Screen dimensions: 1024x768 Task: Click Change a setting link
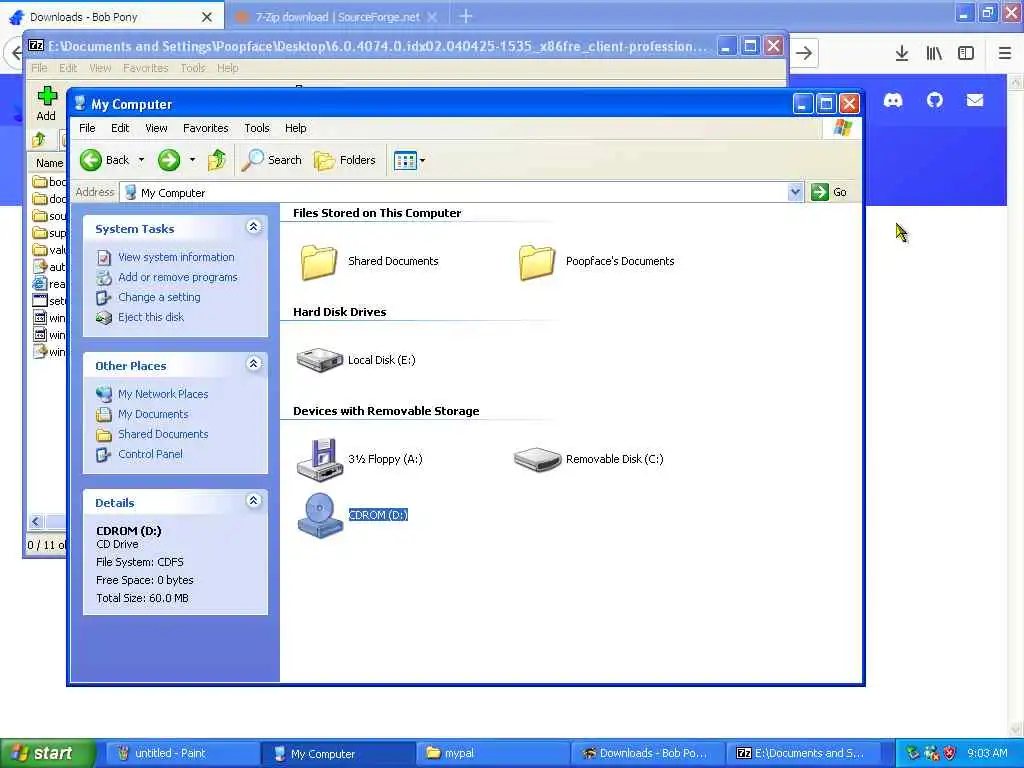click(159, 297)
